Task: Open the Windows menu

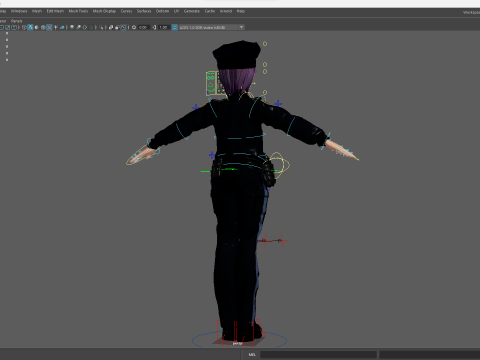Action: pyautogui.click(x=19, y=11)
